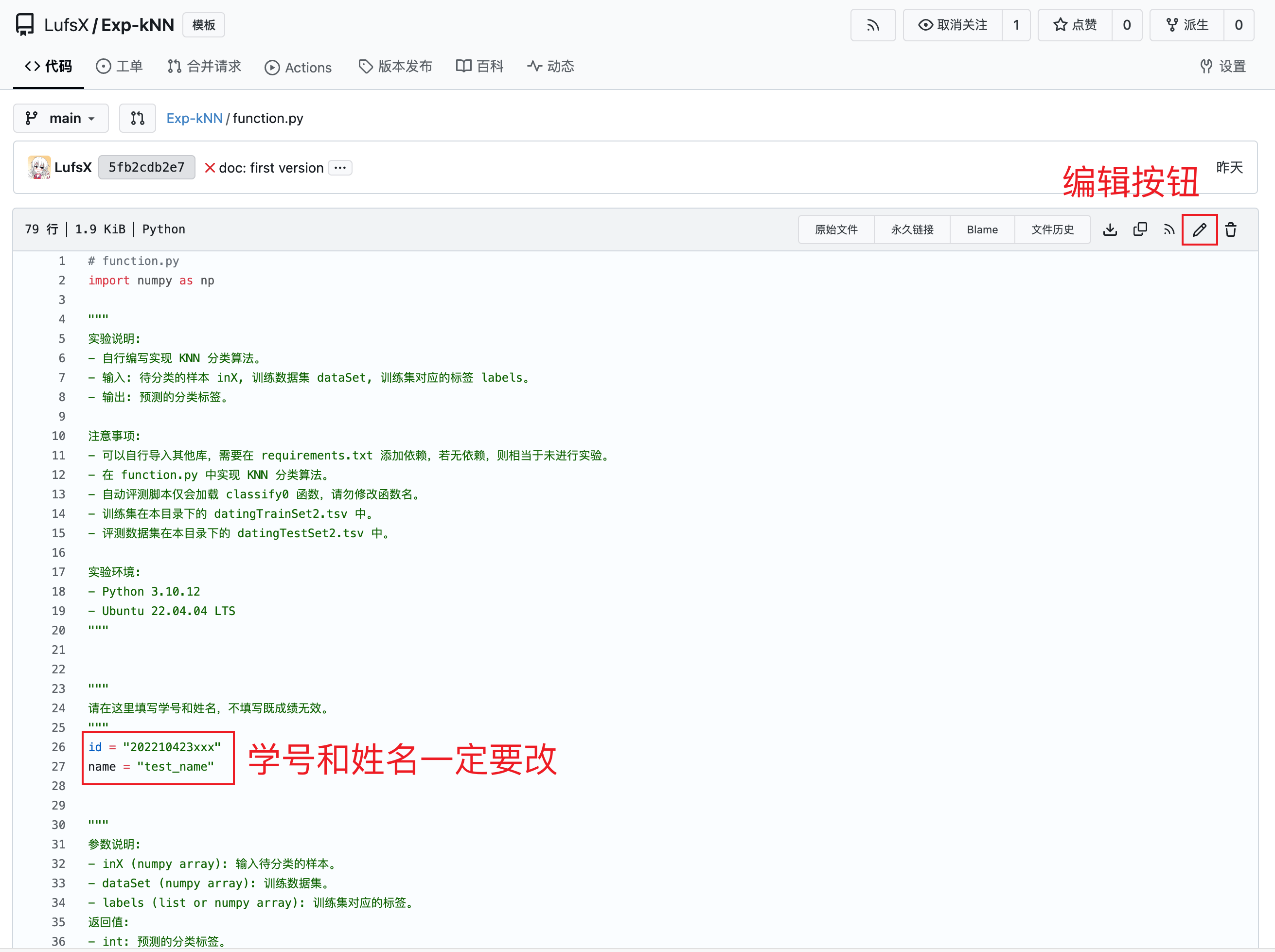
Task: Expand the main branch dropdown
Action: coord(60,118)
